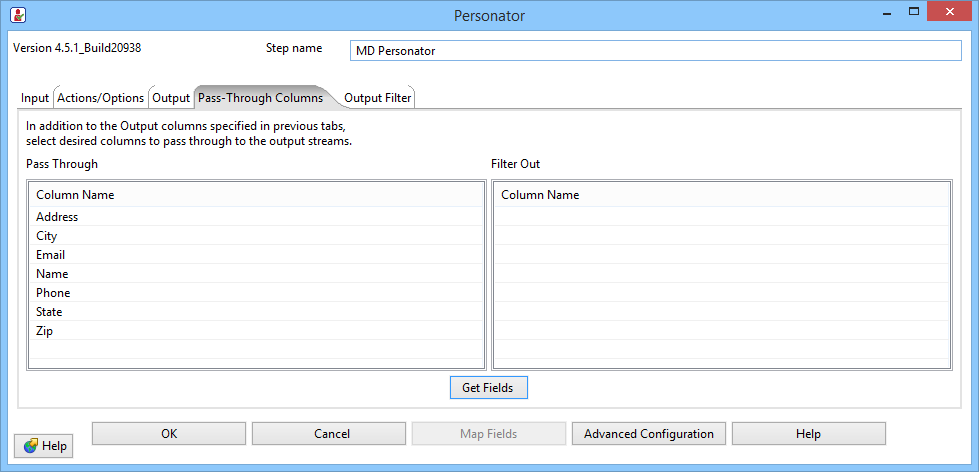Focus the Step name text field

coord(655,51)
